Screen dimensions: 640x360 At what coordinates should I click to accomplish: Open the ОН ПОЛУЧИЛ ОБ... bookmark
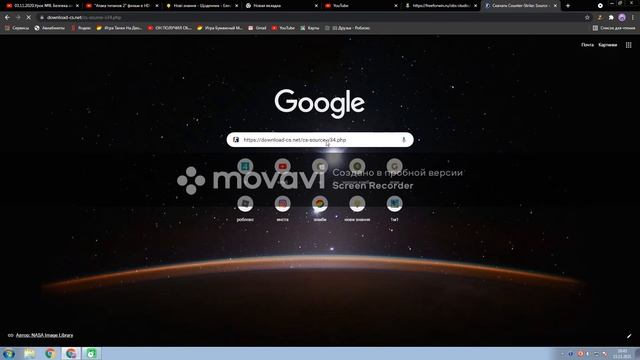pos(170,28)
